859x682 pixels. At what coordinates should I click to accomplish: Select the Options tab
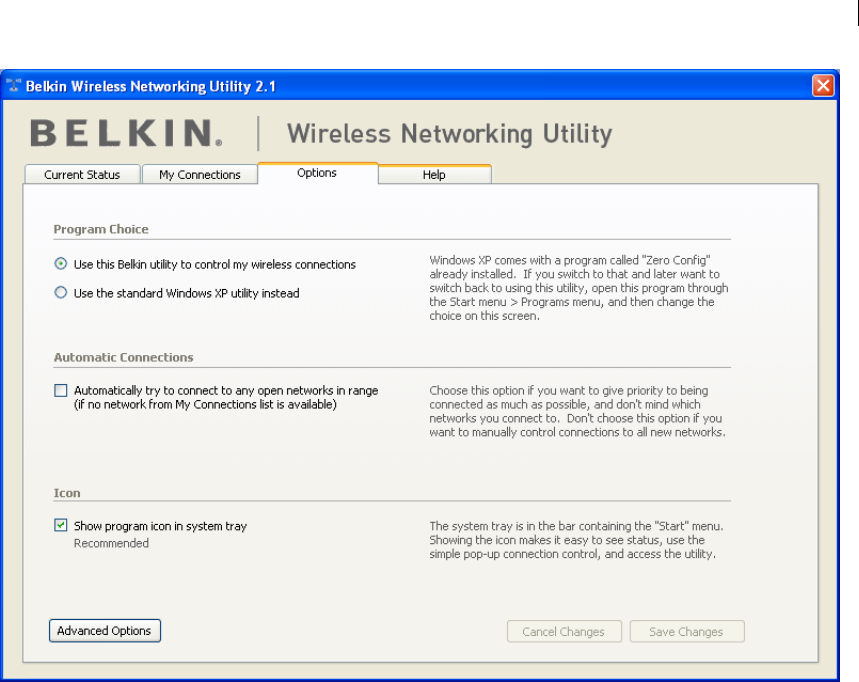317,173
